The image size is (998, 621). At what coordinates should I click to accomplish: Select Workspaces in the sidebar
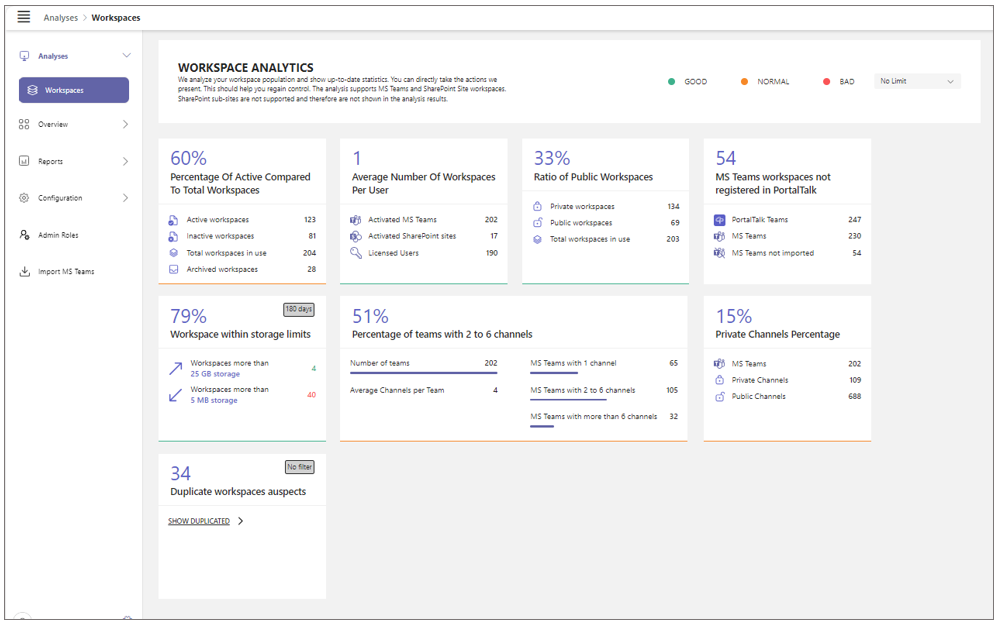74,90
